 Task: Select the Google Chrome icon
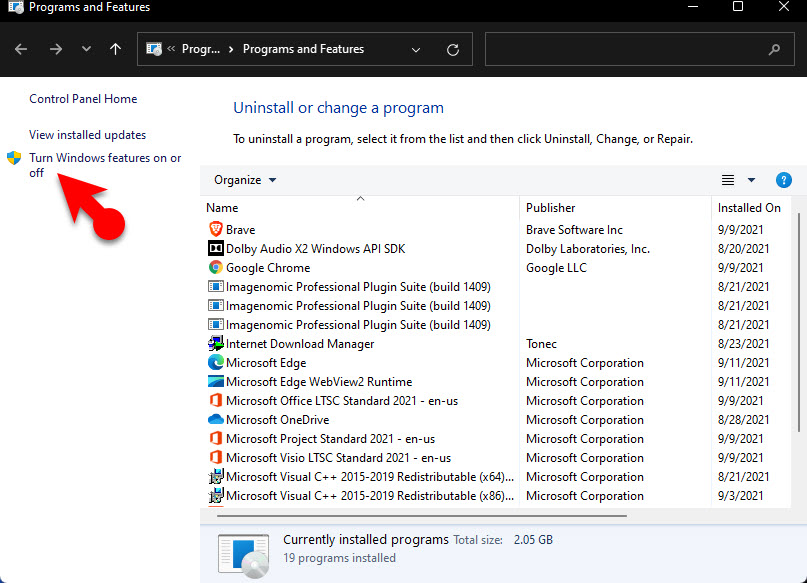click(x=216, y=267)
